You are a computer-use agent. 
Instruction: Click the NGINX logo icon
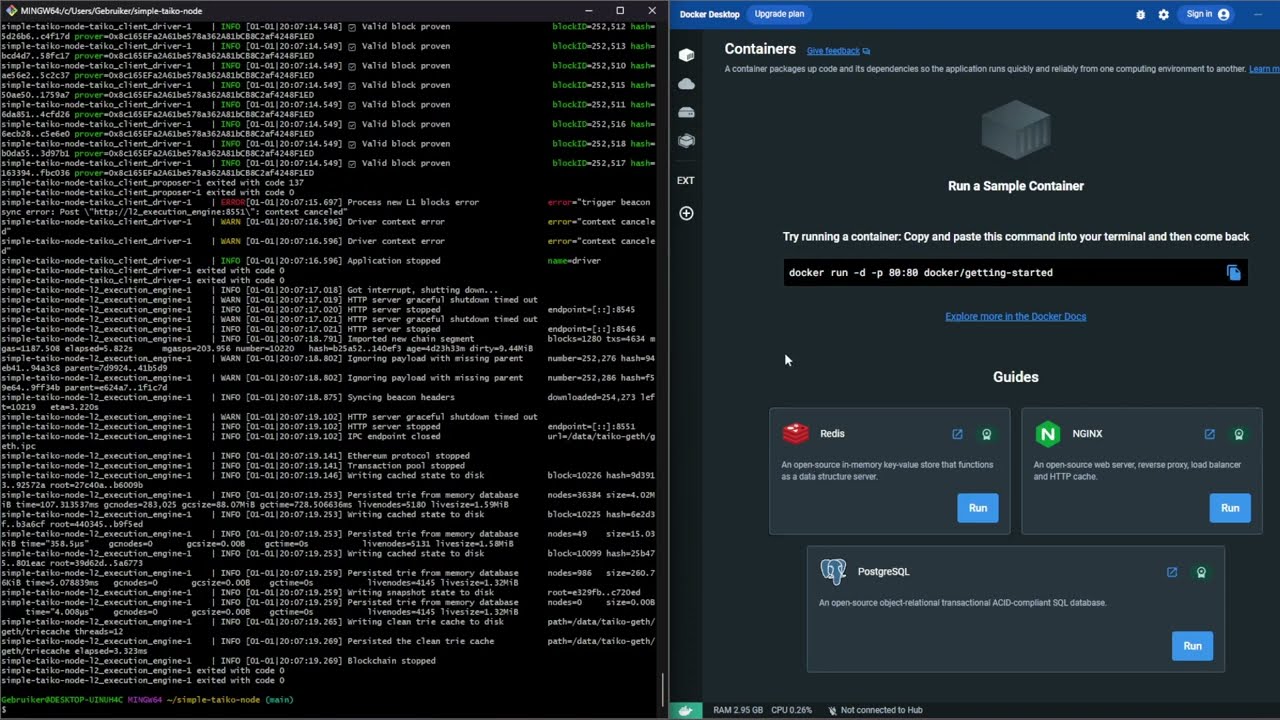[x=1047, y=433]
